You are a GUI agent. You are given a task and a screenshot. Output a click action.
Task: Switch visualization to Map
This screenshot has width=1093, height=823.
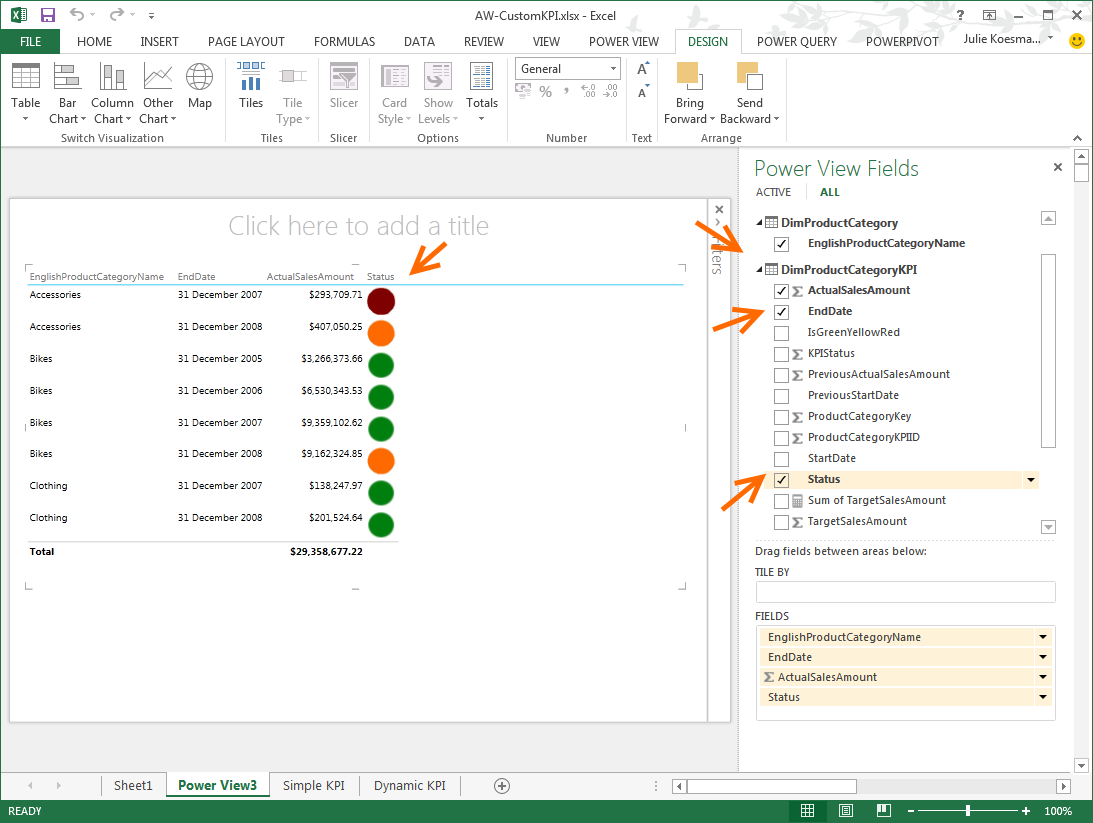click(199, 86)
